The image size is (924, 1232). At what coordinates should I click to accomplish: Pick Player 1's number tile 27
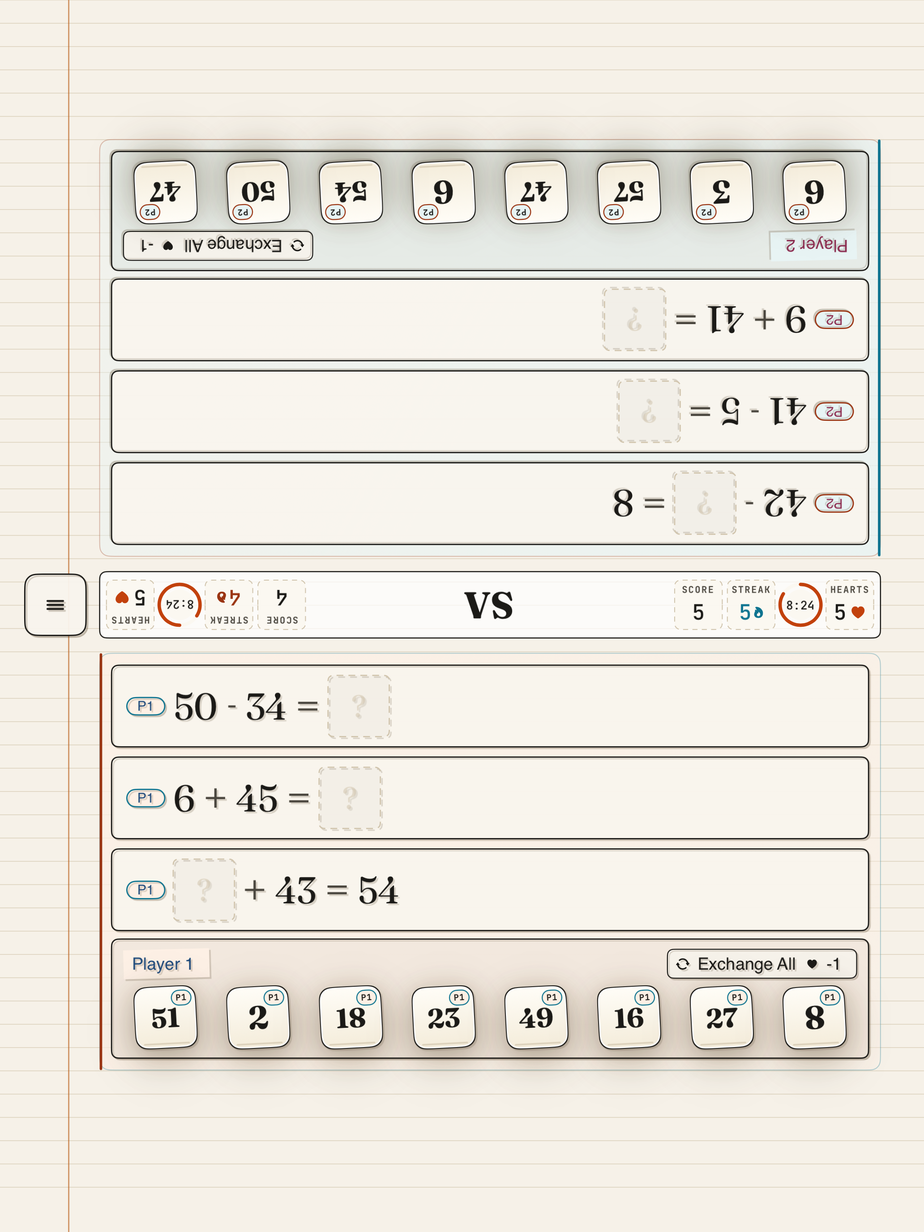[722, 1018]
